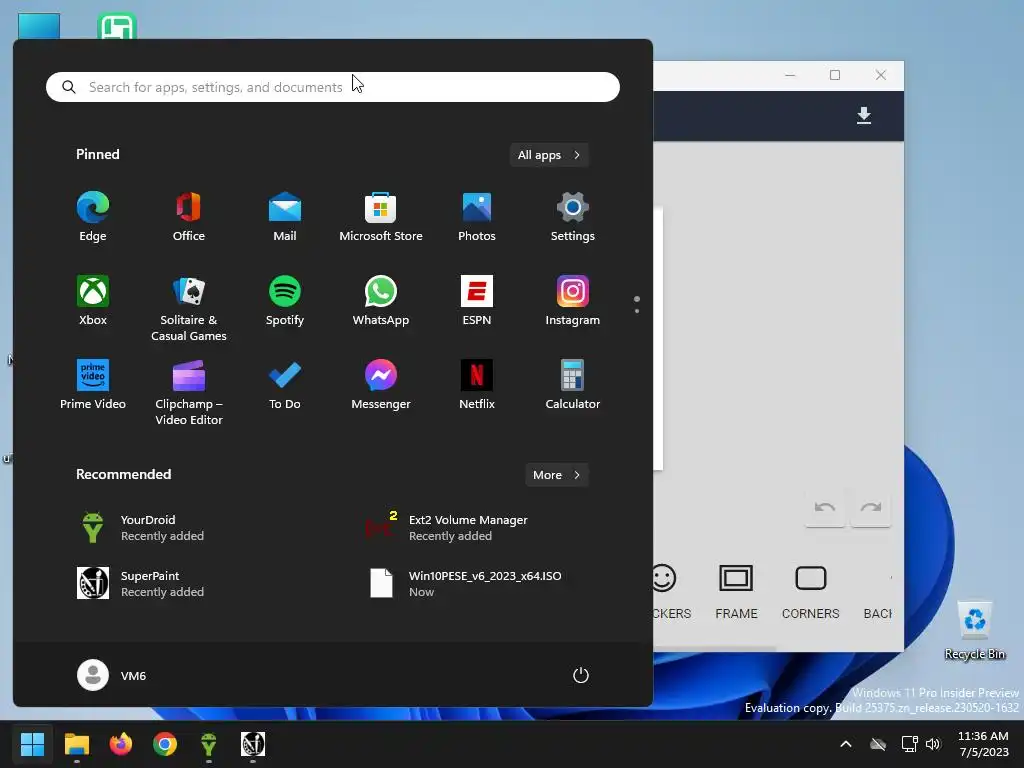Launch the ESPN app
This screenshot has width=1024, height=768.
point(477,301)
